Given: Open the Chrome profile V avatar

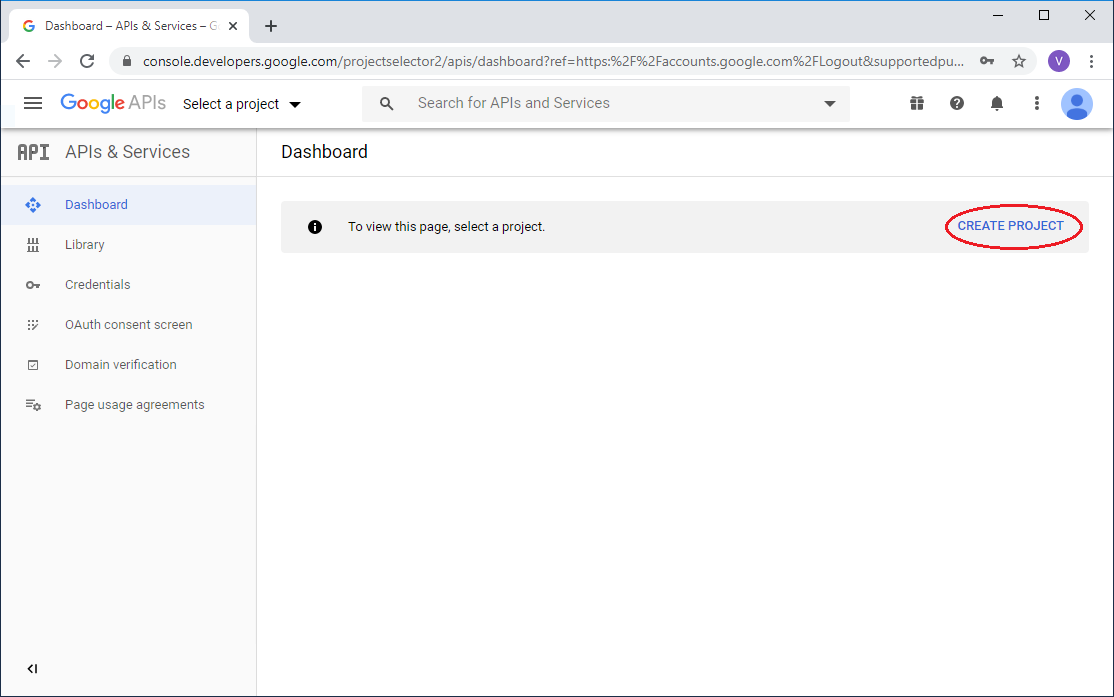Looking at the screenshot, I should point(1059,61).
